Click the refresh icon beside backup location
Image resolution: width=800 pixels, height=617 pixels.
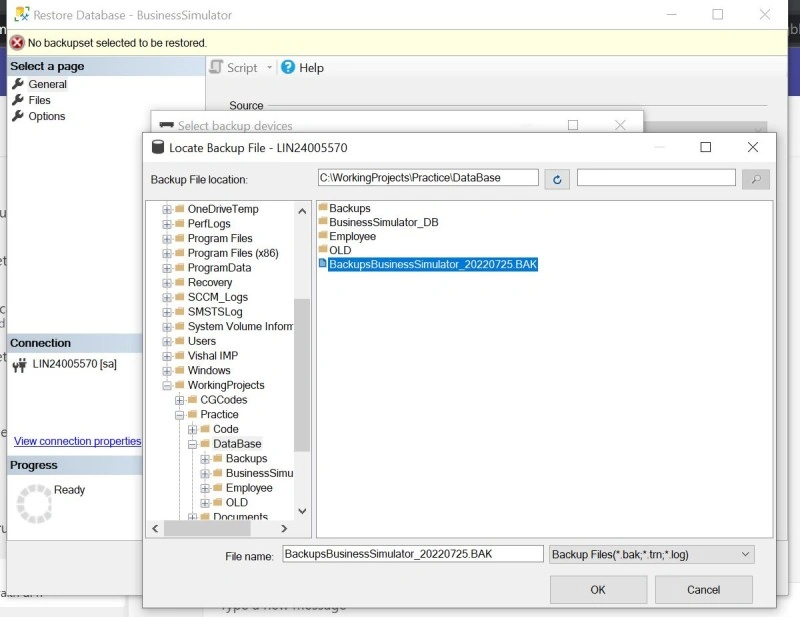click(x=557, y=179)
